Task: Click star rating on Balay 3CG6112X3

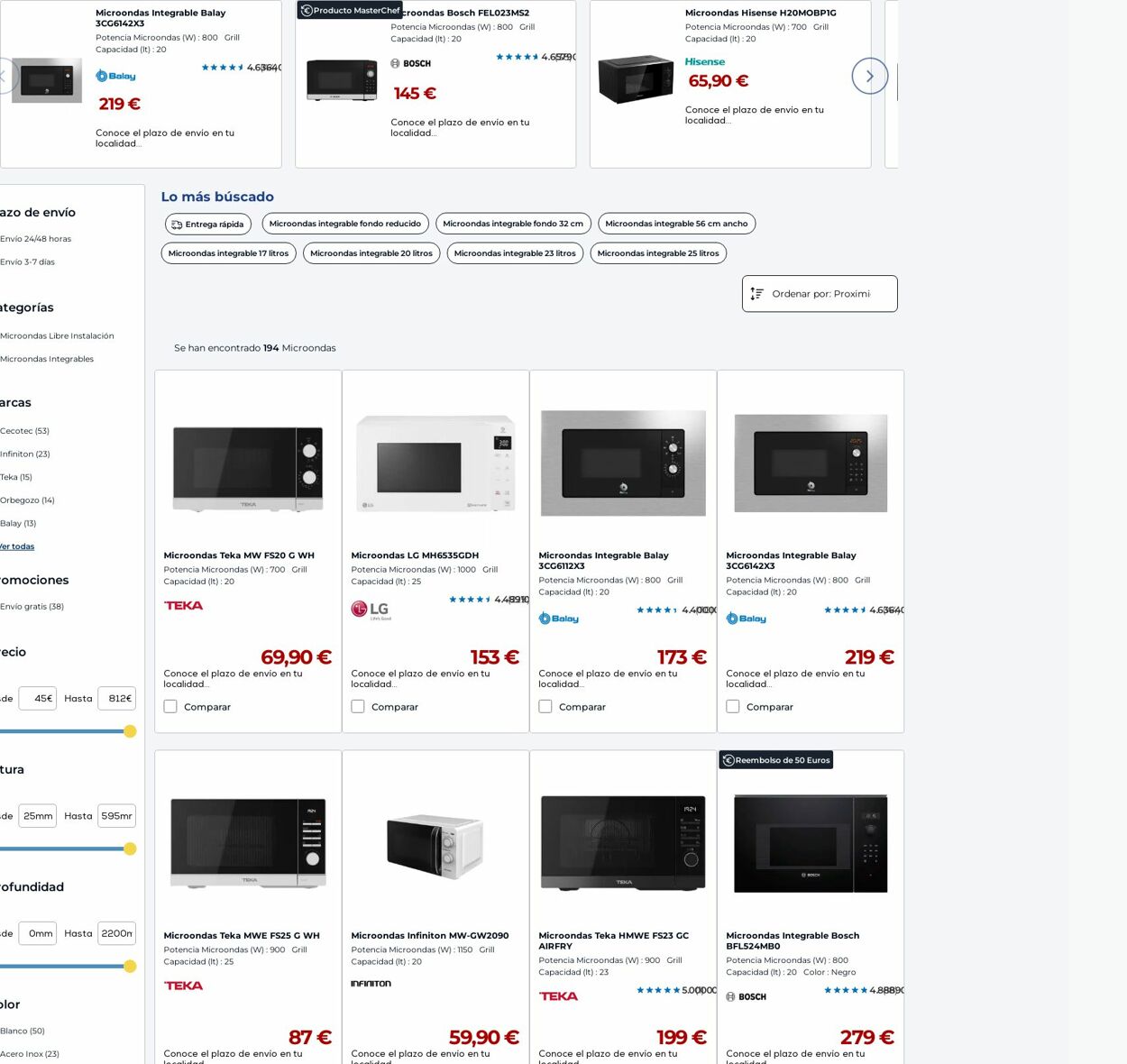Action: point(656,610)
